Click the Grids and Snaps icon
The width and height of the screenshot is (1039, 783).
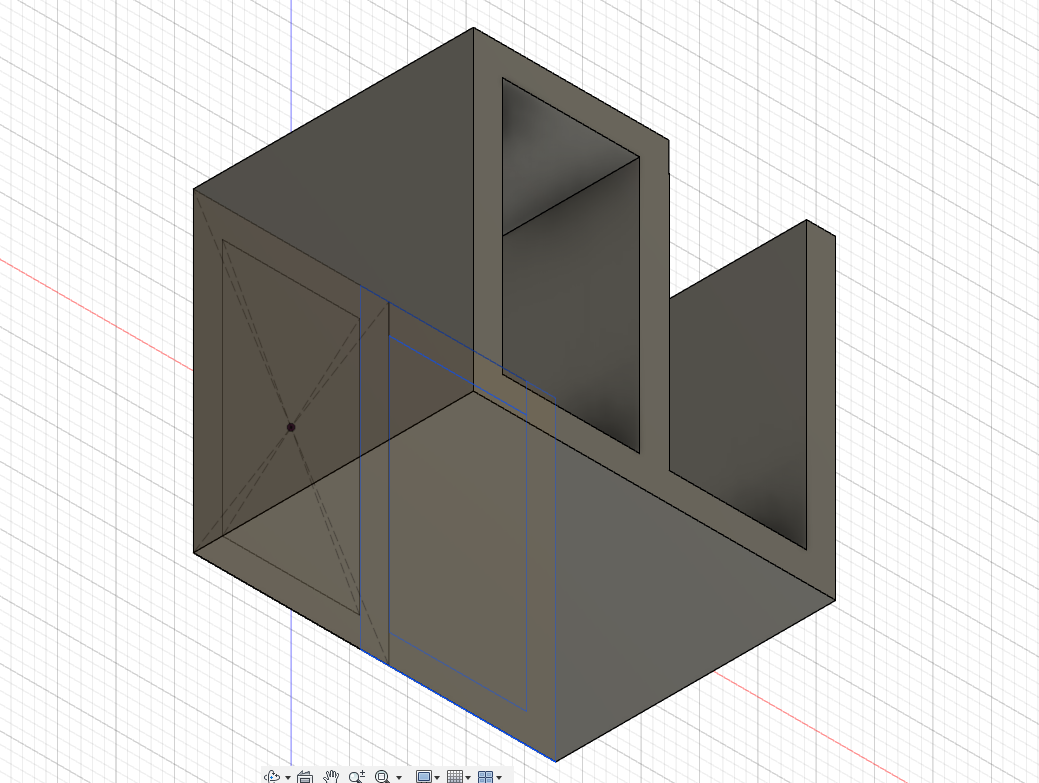456,776
